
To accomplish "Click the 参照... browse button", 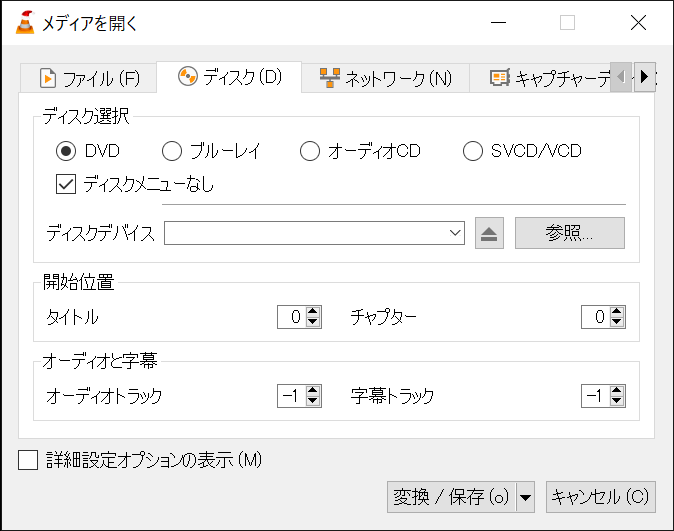I will [570, 233].
